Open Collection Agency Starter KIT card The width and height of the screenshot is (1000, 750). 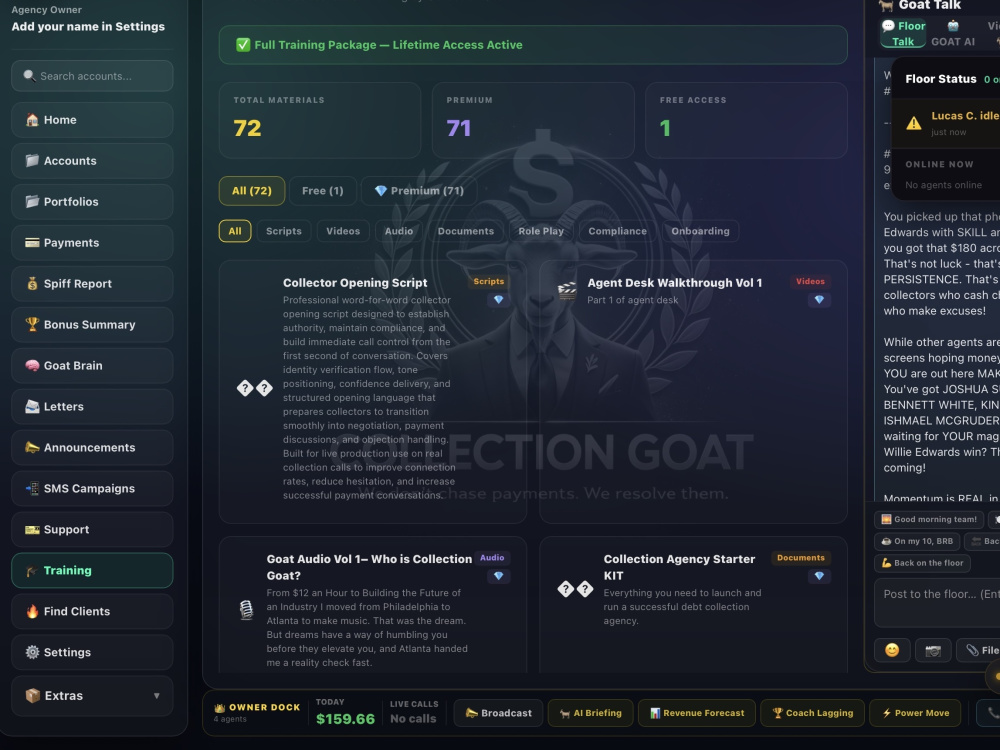(x=679, y=567)
